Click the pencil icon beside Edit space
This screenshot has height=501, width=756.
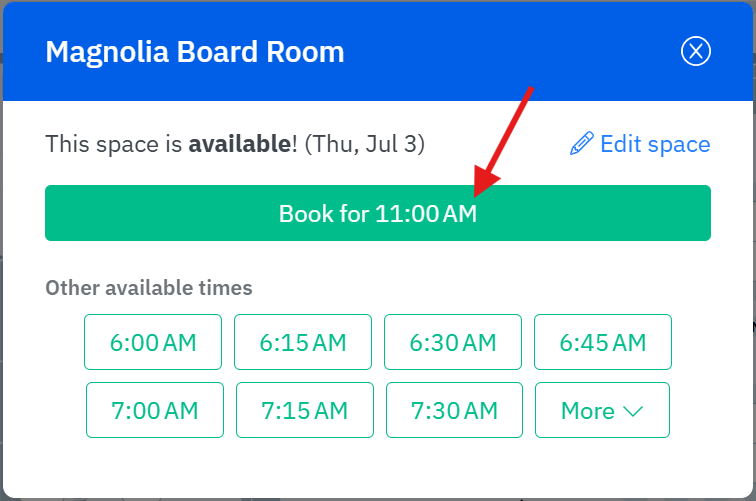581,144
